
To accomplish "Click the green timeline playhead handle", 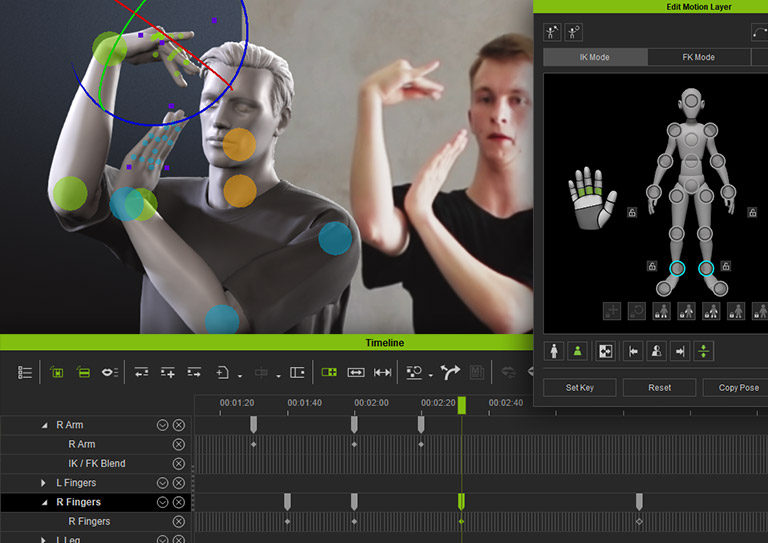I will (x=462, y=405).
